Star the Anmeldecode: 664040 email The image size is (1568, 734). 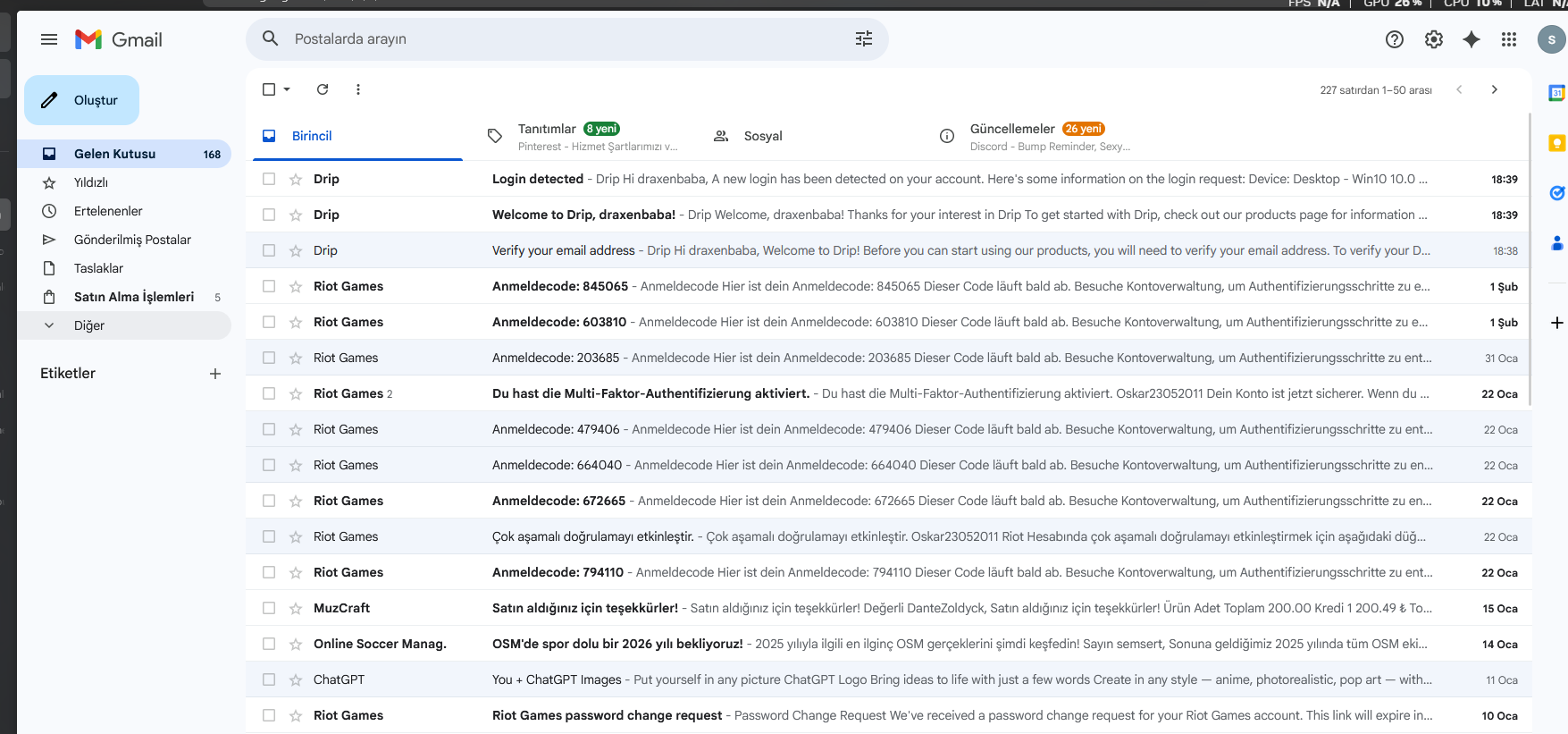click(x=296, y=465)
